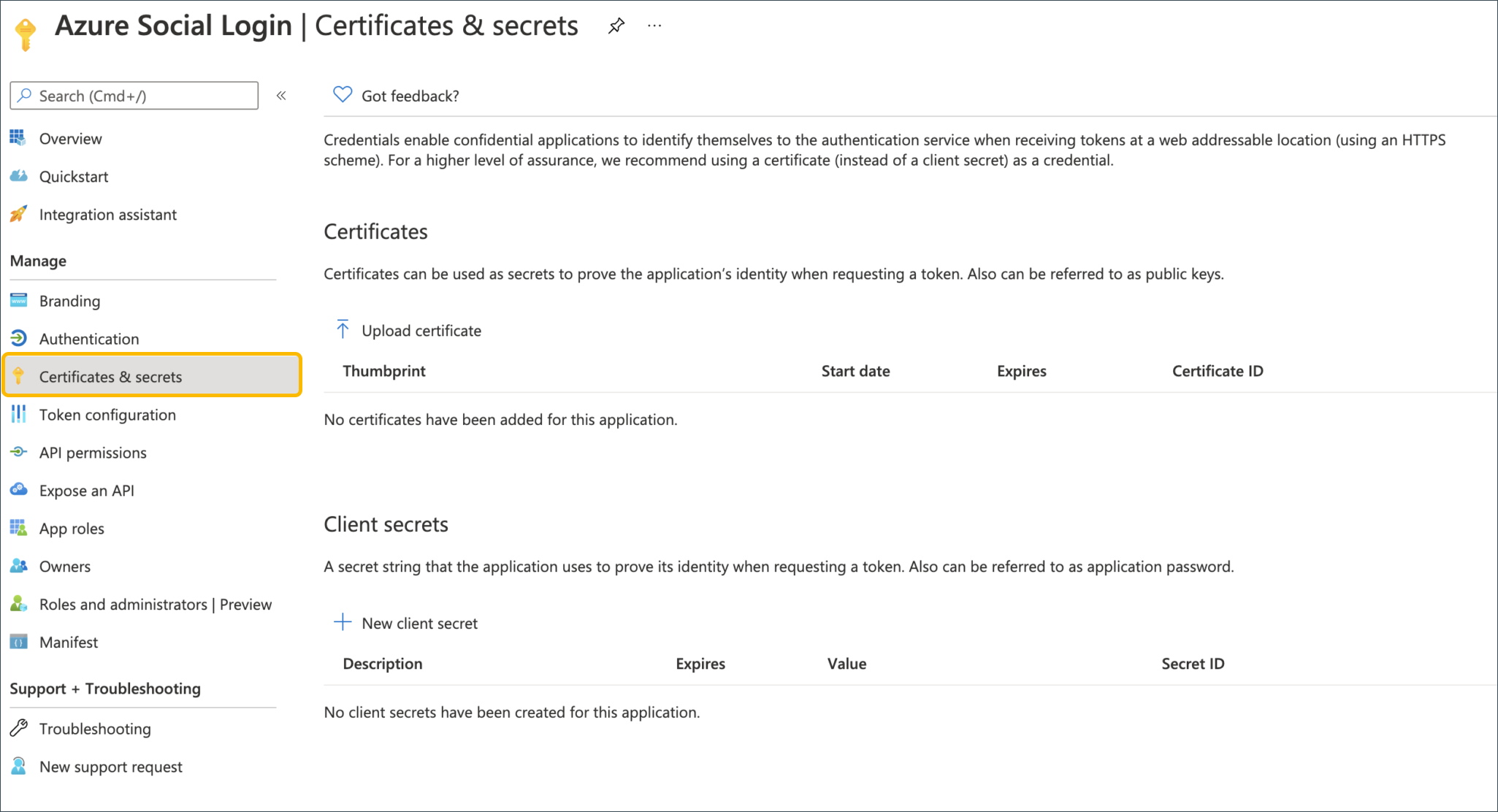Open Roles and administrators | Preview

pos(155,605)
